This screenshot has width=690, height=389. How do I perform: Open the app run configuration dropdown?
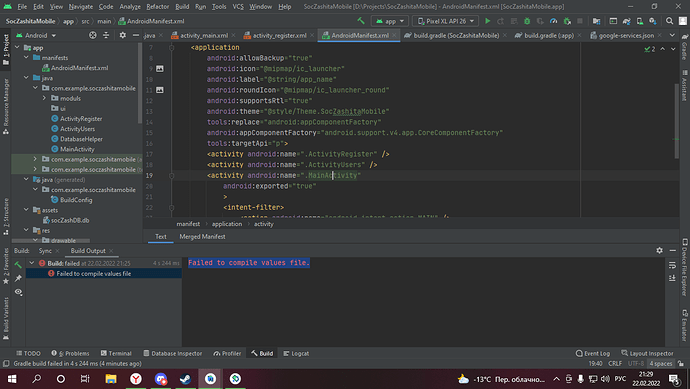(390, 21)
